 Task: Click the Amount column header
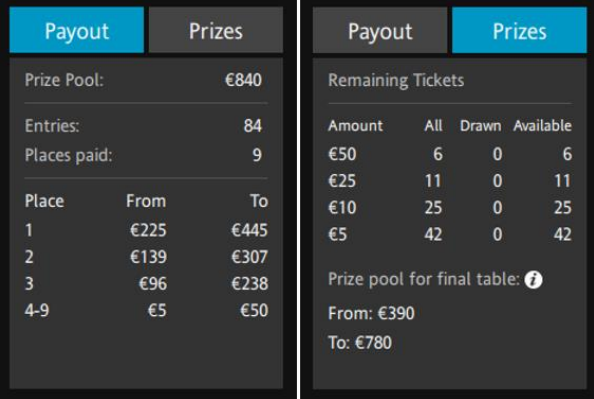pyautogui.click(x=355, y=126)
